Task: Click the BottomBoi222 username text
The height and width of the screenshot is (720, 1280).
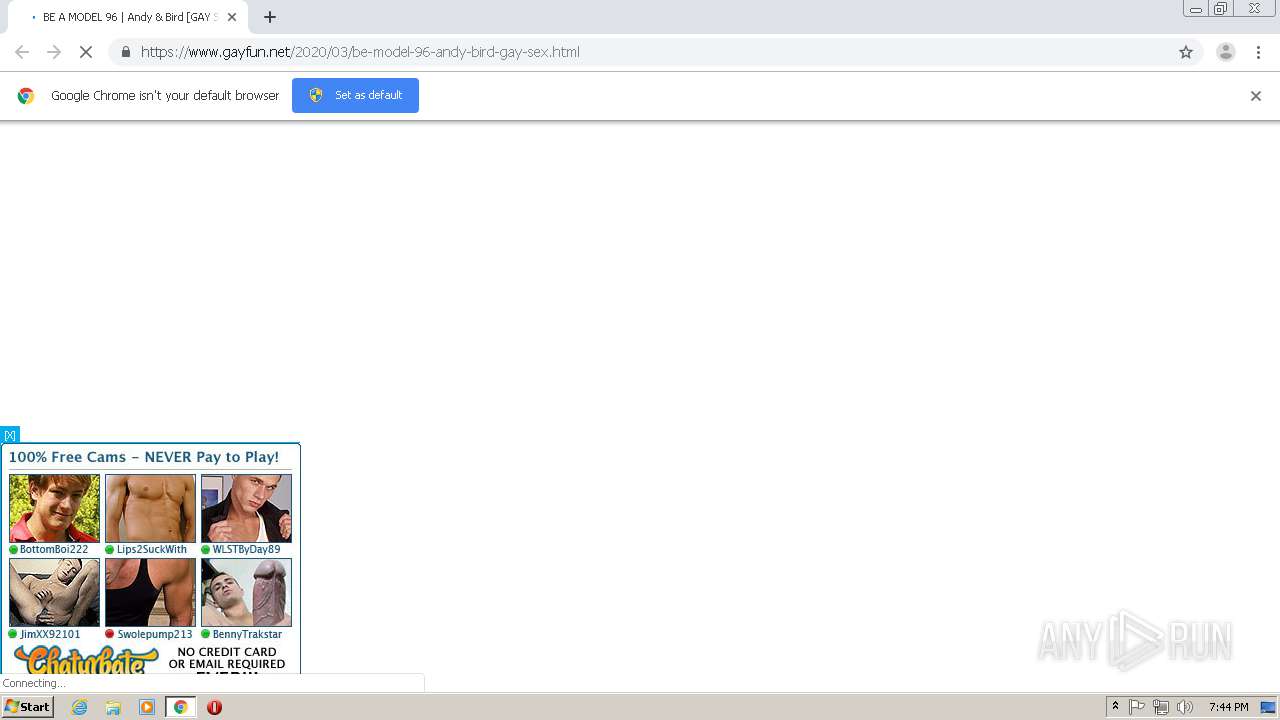Action: (x=54, y=550)
